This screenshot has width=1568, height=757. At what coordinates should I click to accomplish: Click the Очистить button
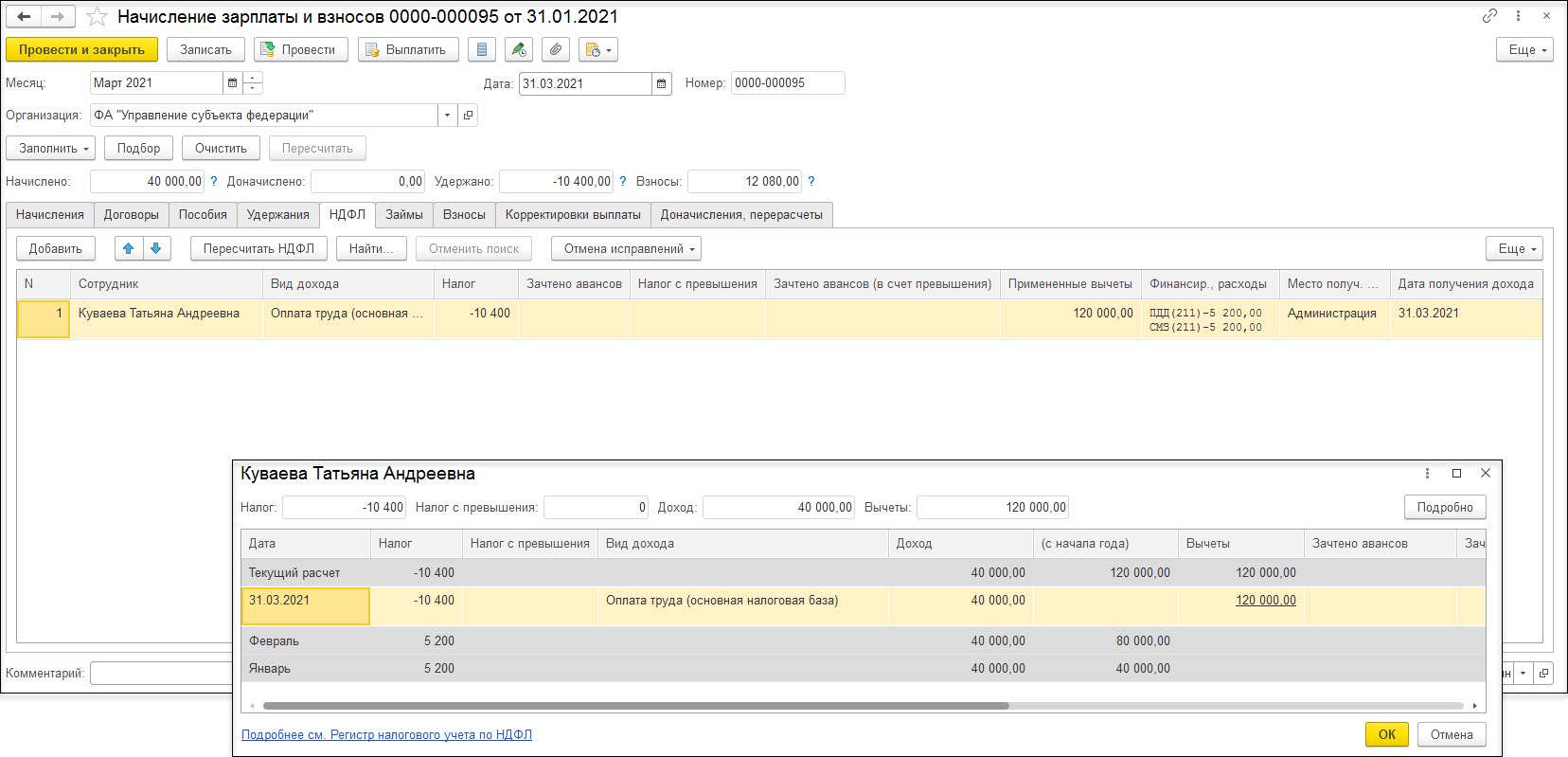click(x=221, y=149)
